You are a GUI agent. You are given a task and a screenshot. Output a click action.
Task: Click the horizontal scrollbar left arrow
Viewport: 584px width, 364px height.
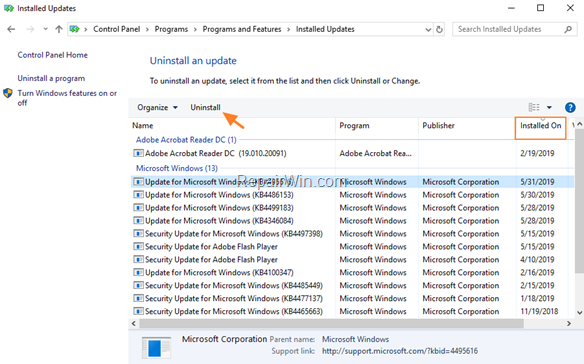pos(134,324)
